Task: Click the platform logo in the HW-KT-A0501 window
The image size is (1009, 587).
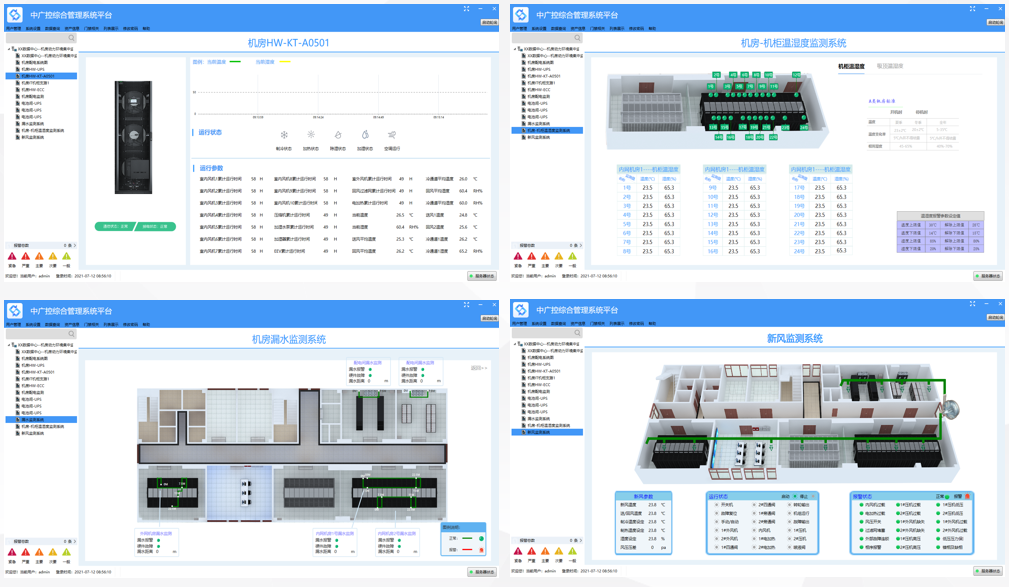Action: tap(15, 15)
